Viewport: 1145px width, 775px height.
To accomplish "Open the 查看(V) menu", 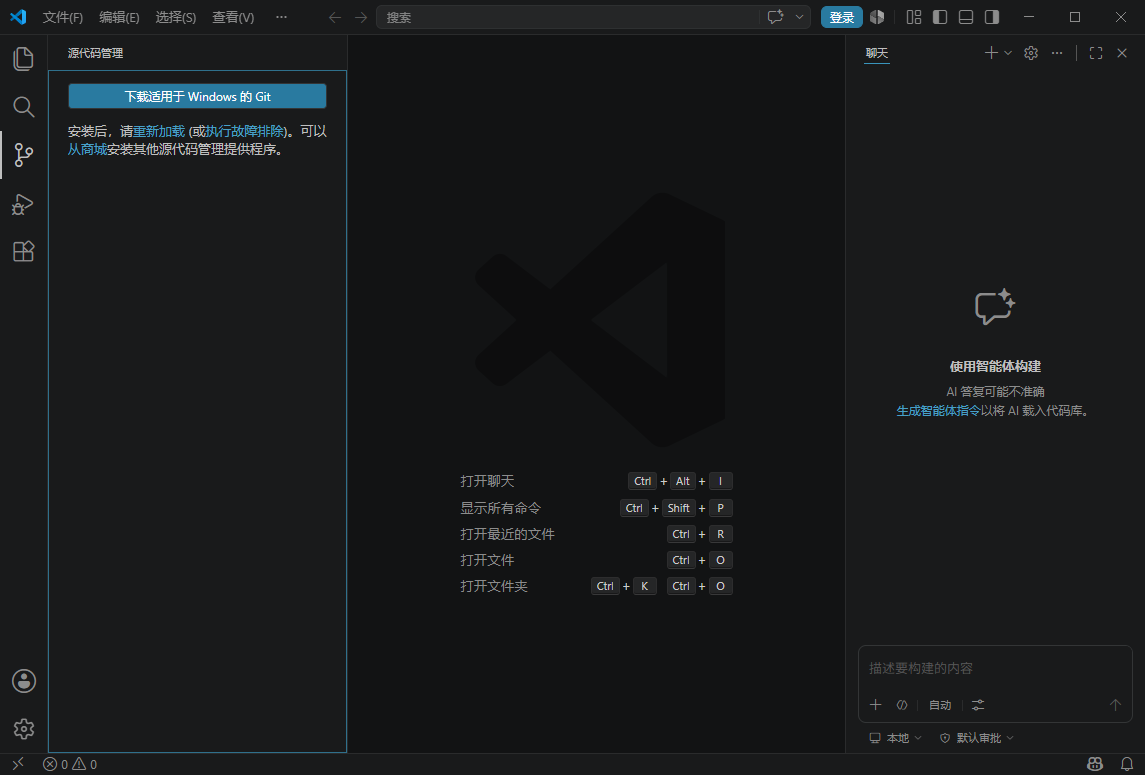I will point(233,17).
